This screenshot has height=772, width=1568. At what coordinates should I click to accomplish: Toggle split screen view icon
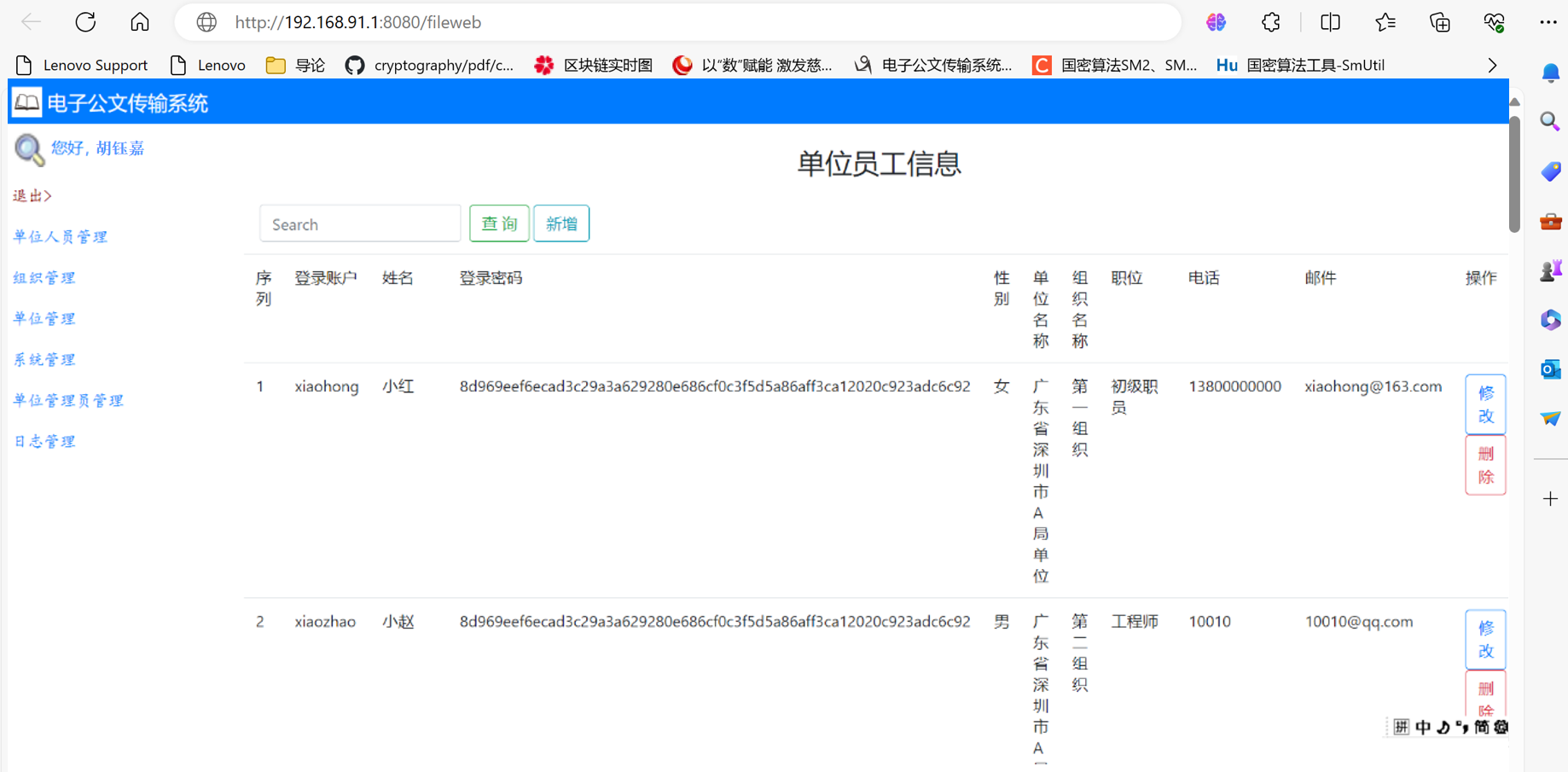point(1330,22)
